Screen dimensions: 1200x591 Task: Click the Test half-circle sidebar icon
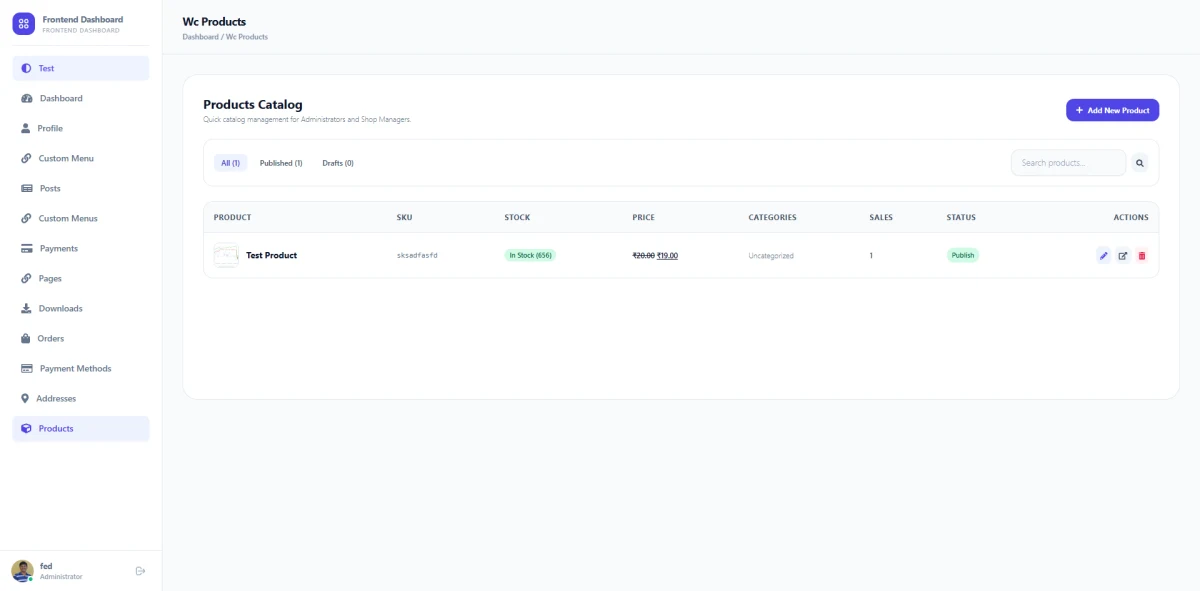click(26, 68)
